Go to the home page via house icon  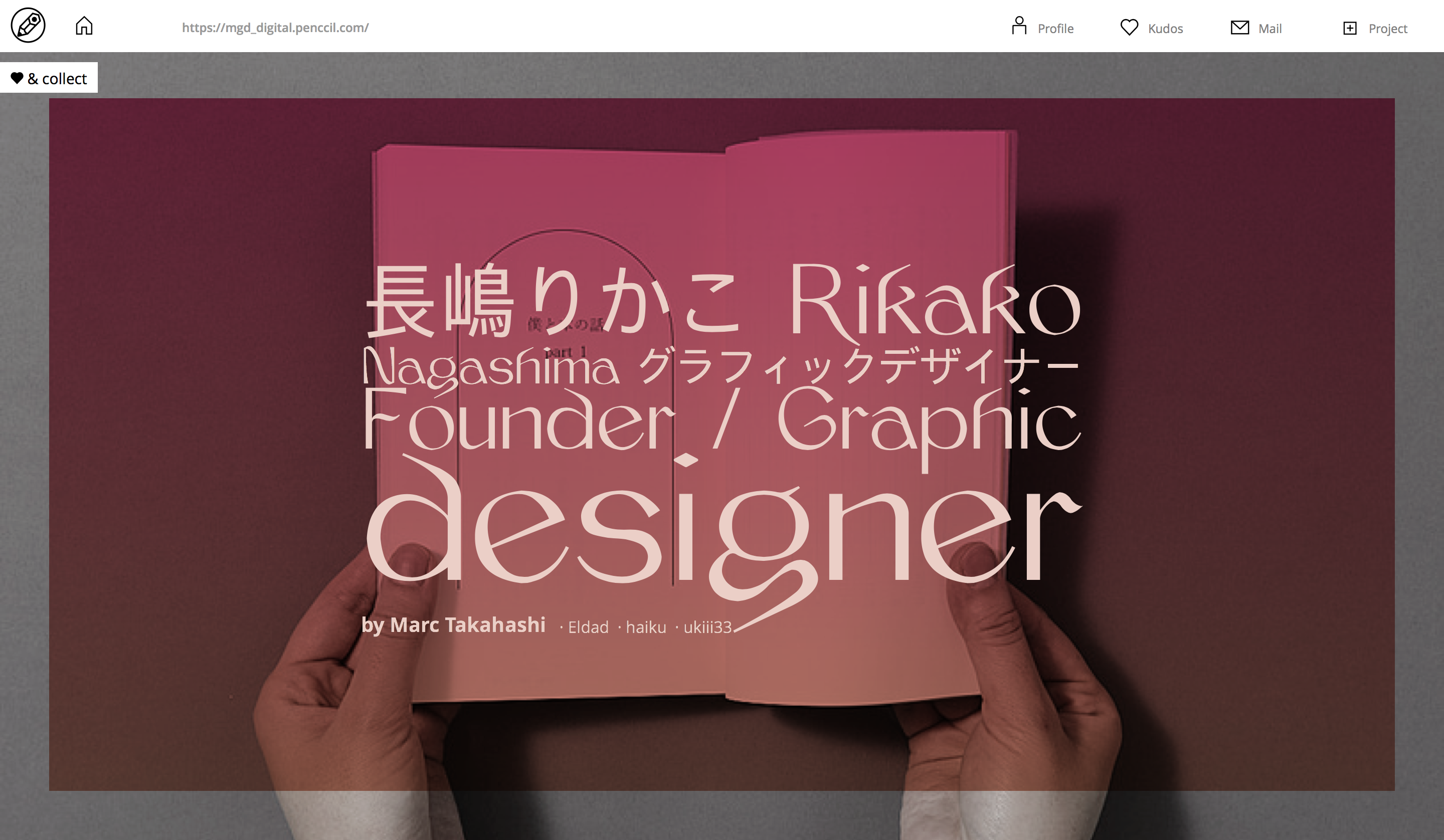point(84,26)
